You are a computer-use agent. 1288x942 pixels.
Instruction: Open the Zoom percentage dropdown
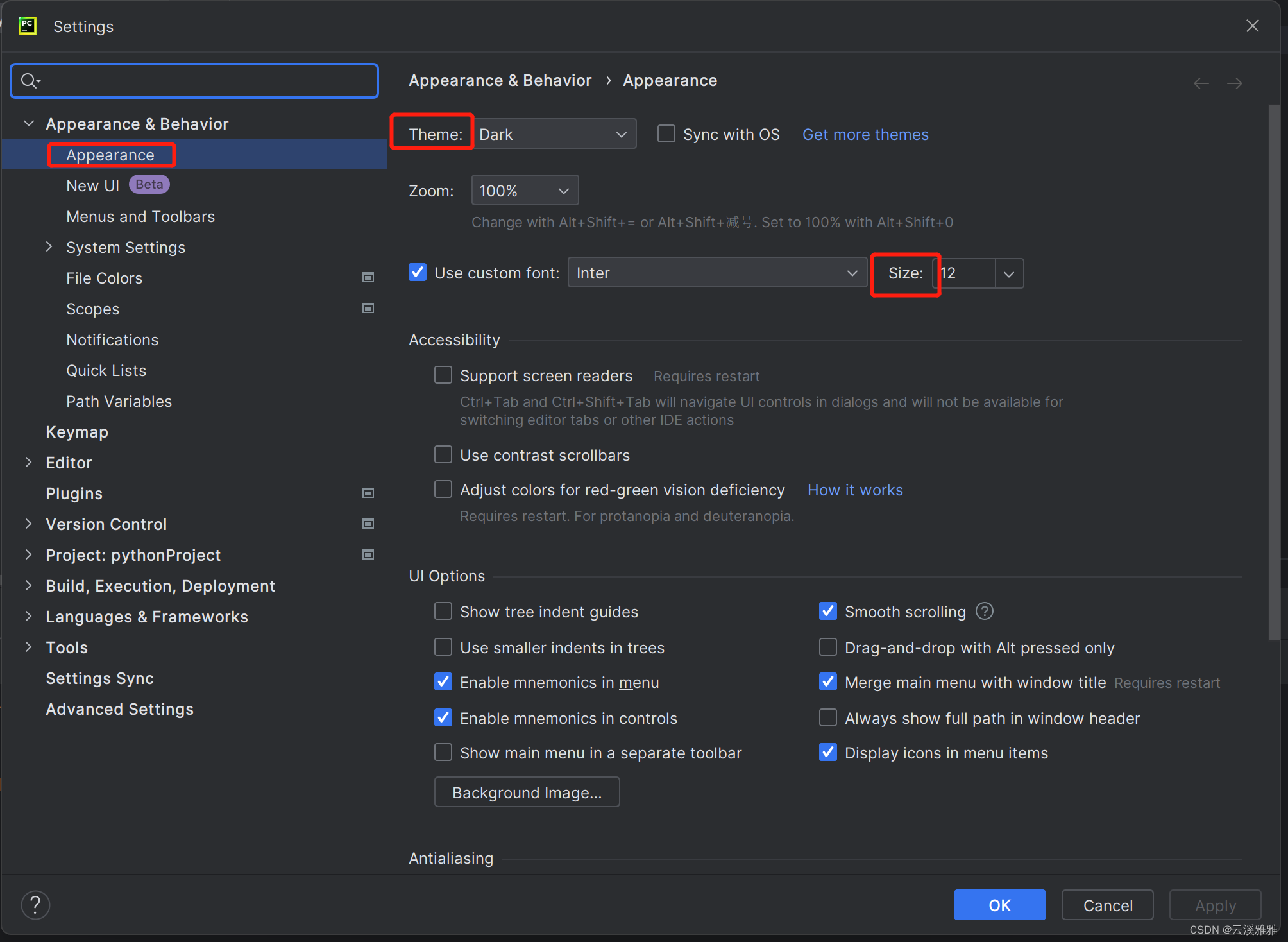[x=525, y=191]
